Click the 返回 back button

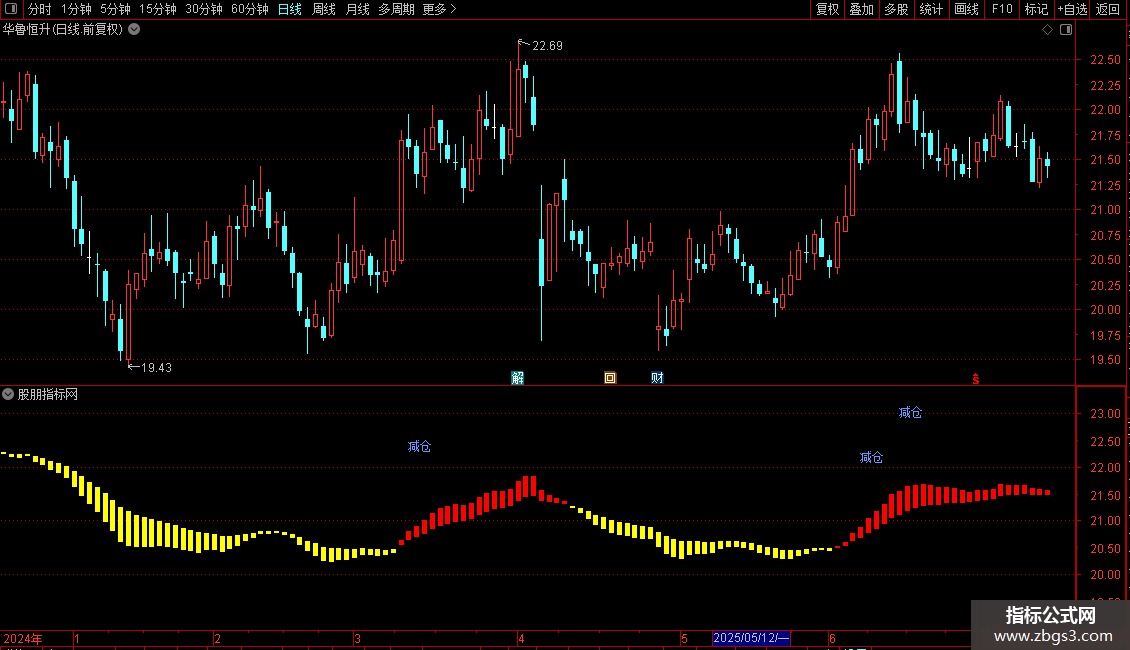click(x=1108, y=9)
